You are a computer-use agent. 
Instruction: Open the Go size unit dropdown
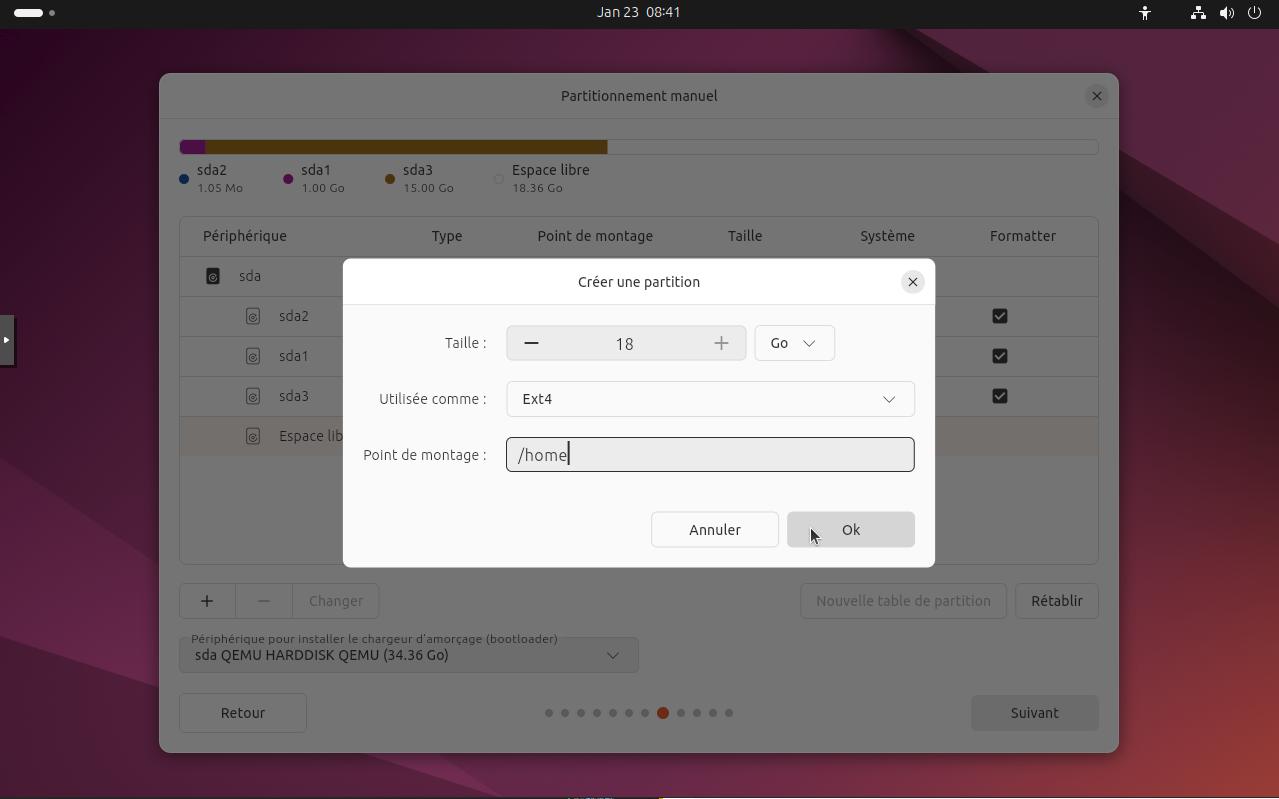click(795, 343)
